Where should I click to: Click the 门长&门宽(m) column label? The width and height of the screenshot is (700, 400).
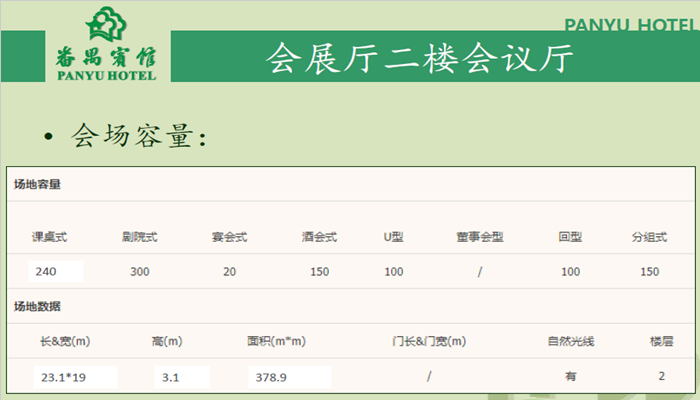(x=429, y=342)
